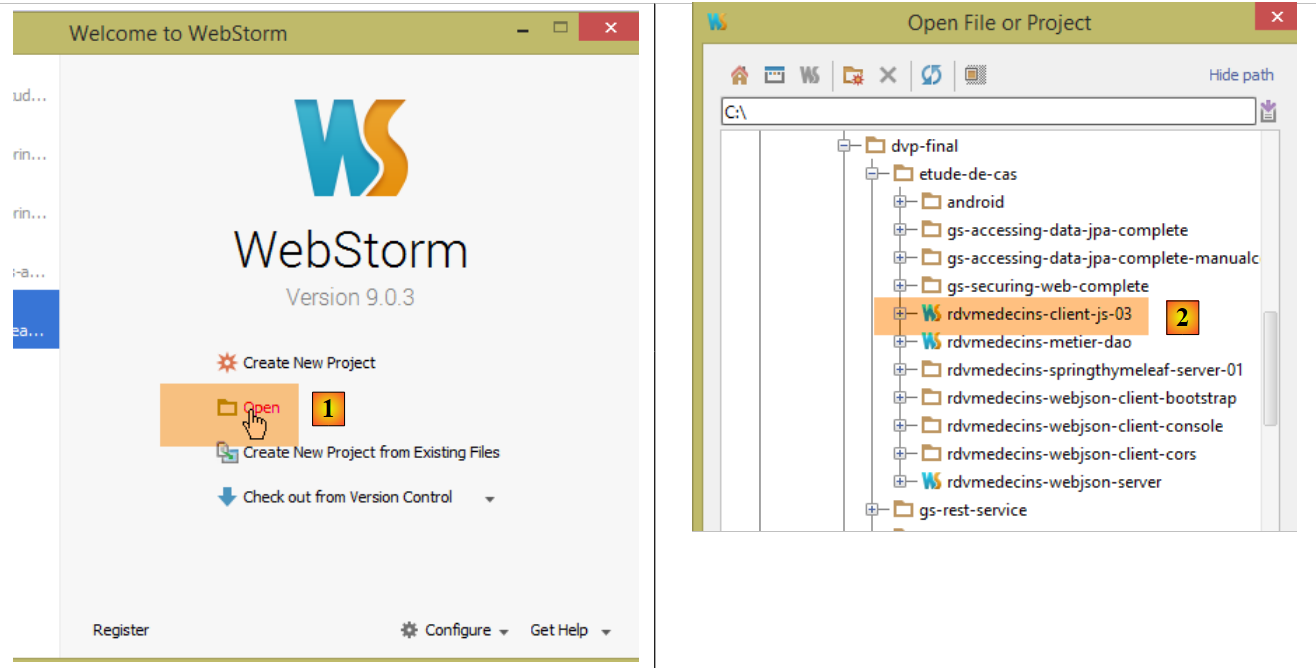Expand the android folder node

[900, 202]
